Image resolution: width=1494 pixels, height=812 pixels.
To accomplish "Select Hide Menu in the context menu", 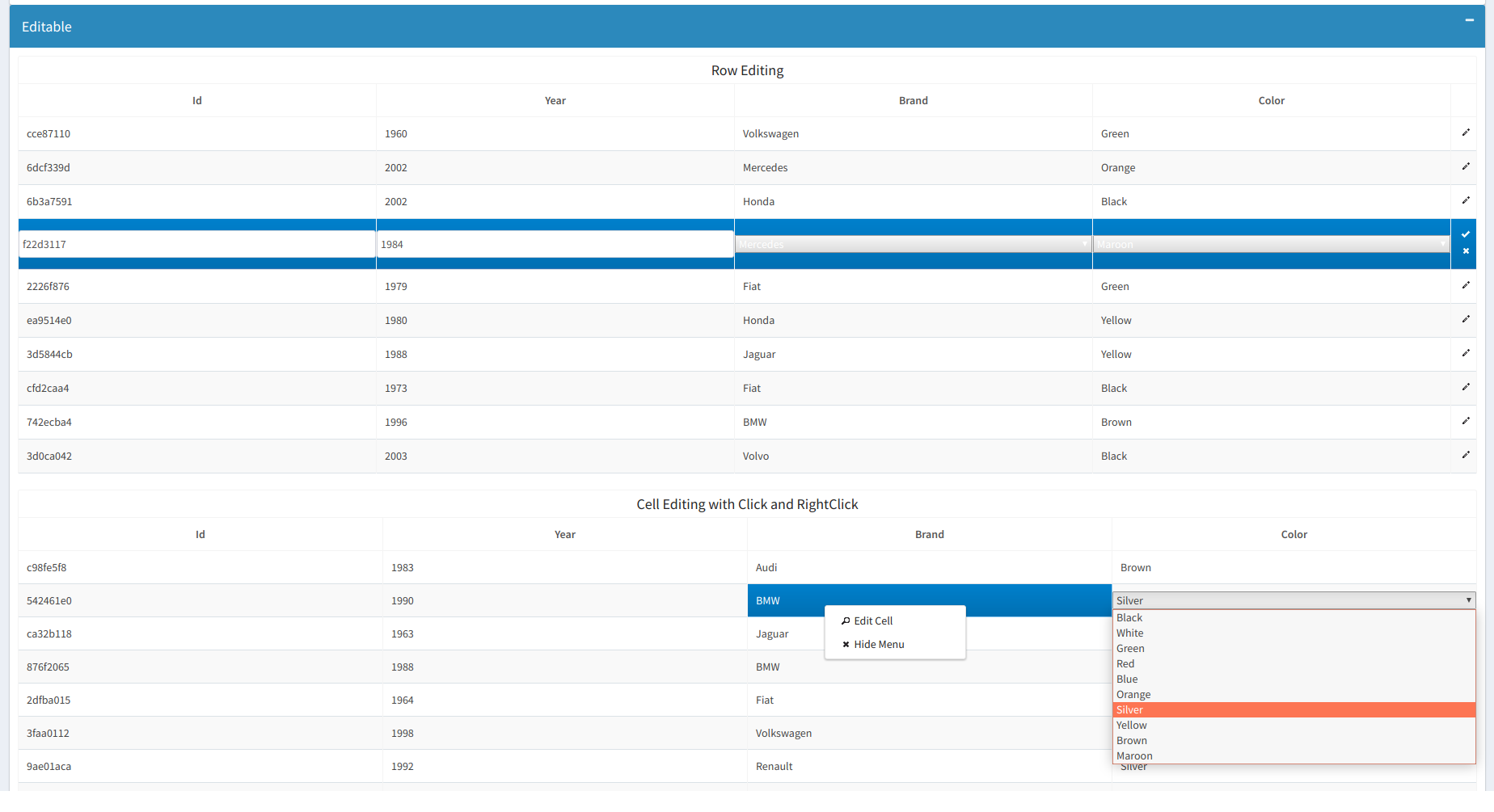I will (x=879, y=644).
